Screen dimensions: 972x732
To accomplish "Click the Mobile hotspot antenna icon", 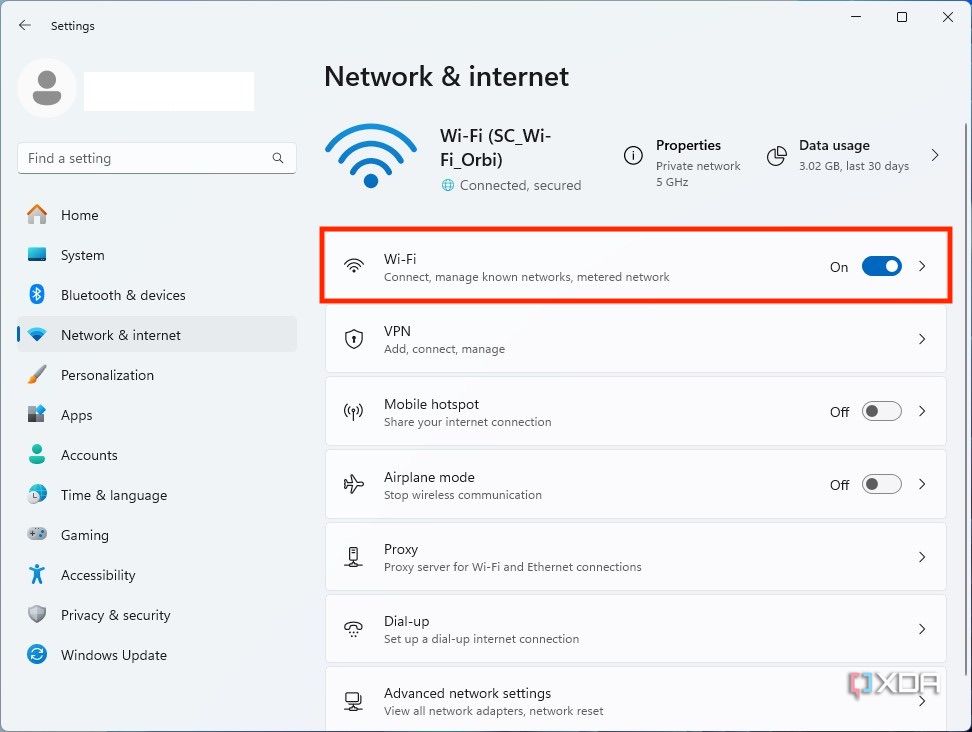I will [x=354, y=412].
